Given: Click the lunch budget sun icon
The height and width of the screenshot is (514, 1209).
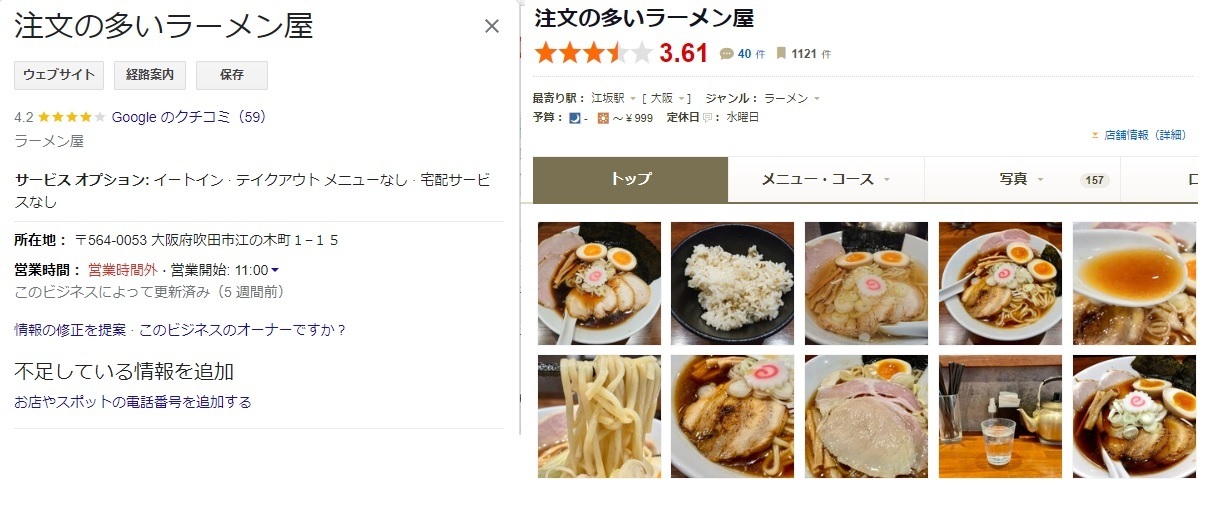Looking at the screenshot, I should (x=603, y=118).
